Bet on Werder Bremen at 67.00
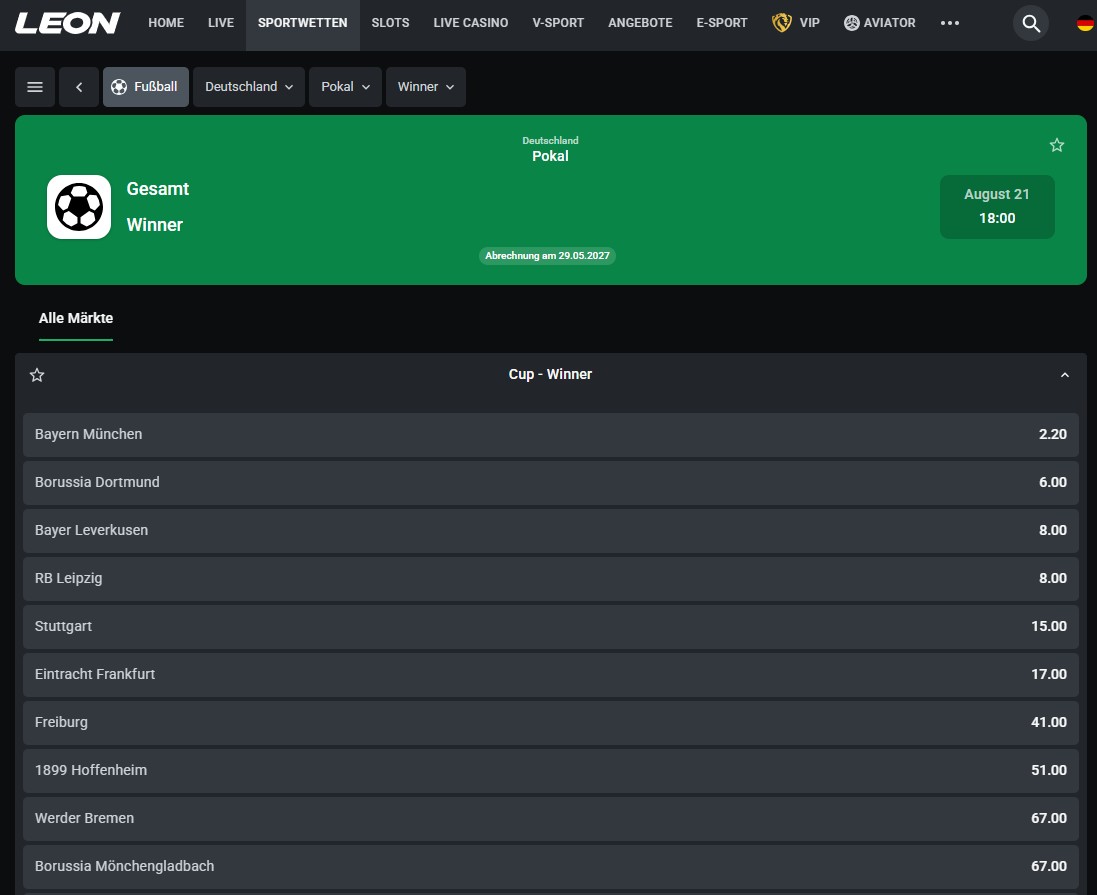The width and height of the screenshot is (1097, 895). (x=551, y=819)
